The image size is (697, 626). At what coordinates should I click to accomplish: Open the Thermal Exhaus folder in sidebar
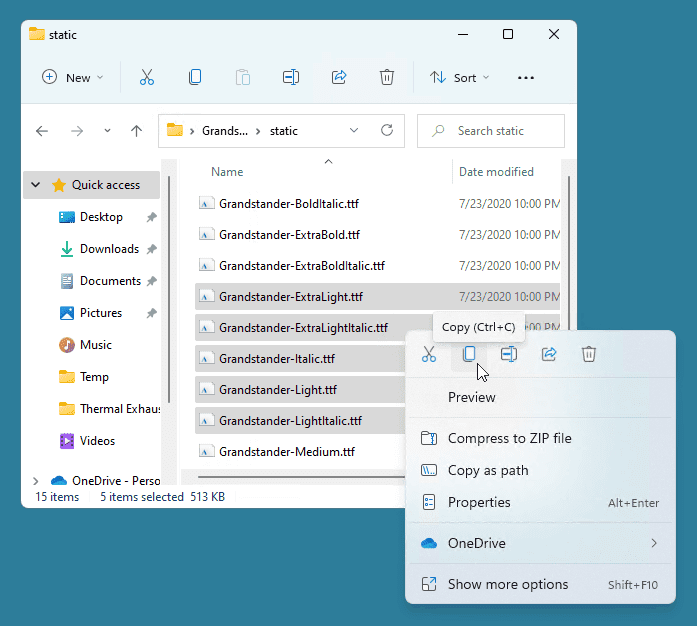120,409
